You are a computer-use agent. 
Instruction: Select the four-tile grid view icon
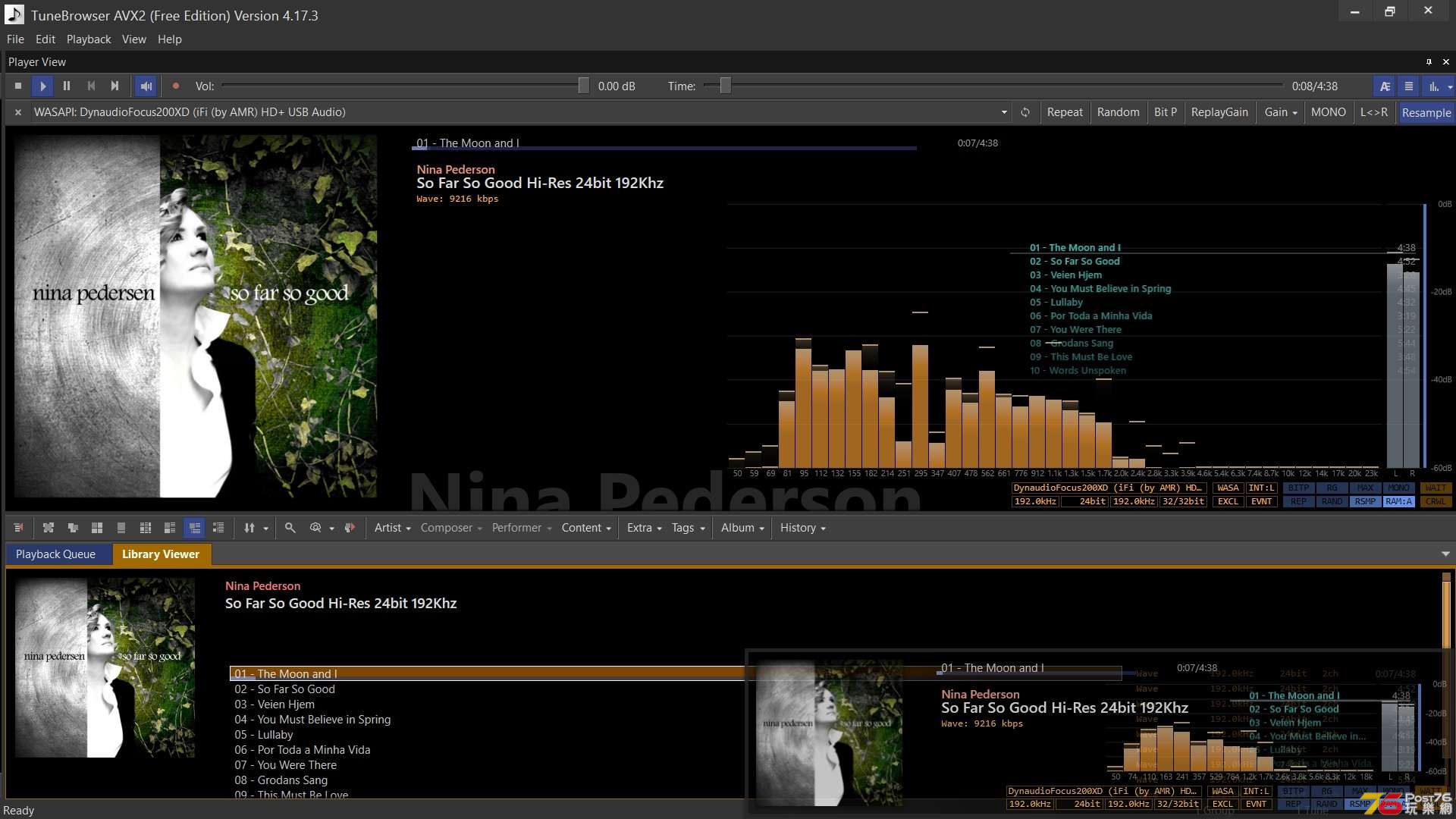(97, 528)
